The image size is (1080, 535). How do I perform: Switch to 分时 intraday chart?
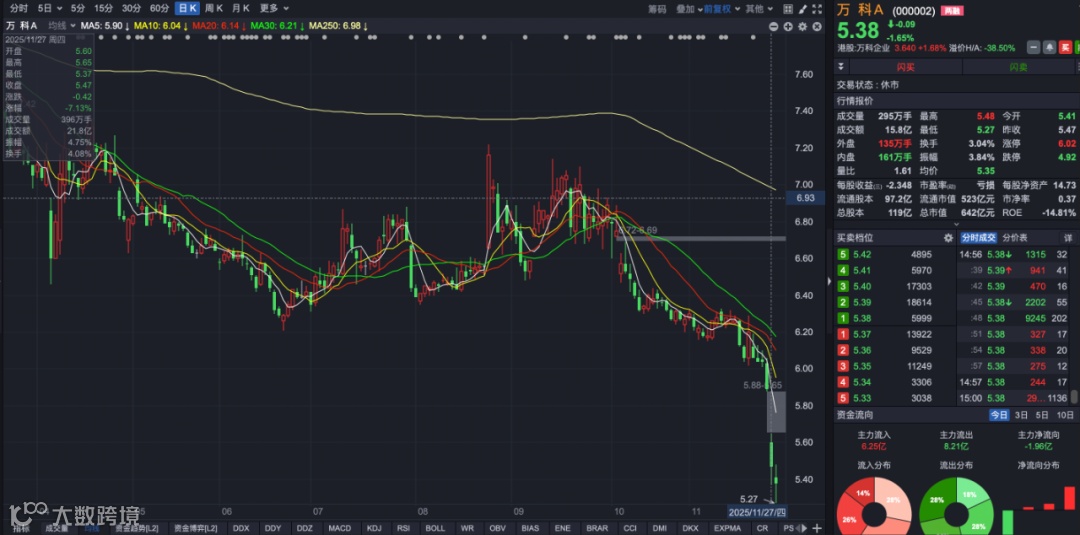[x=19, y=8]
